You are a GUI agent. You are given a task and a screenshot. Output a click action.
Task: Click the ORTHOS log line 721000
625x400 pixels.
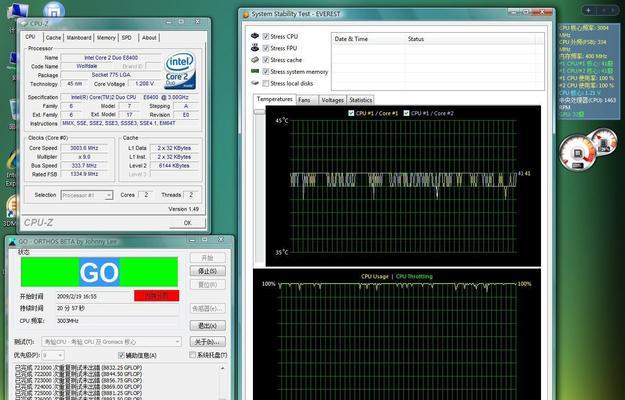[x=78, y=368]
